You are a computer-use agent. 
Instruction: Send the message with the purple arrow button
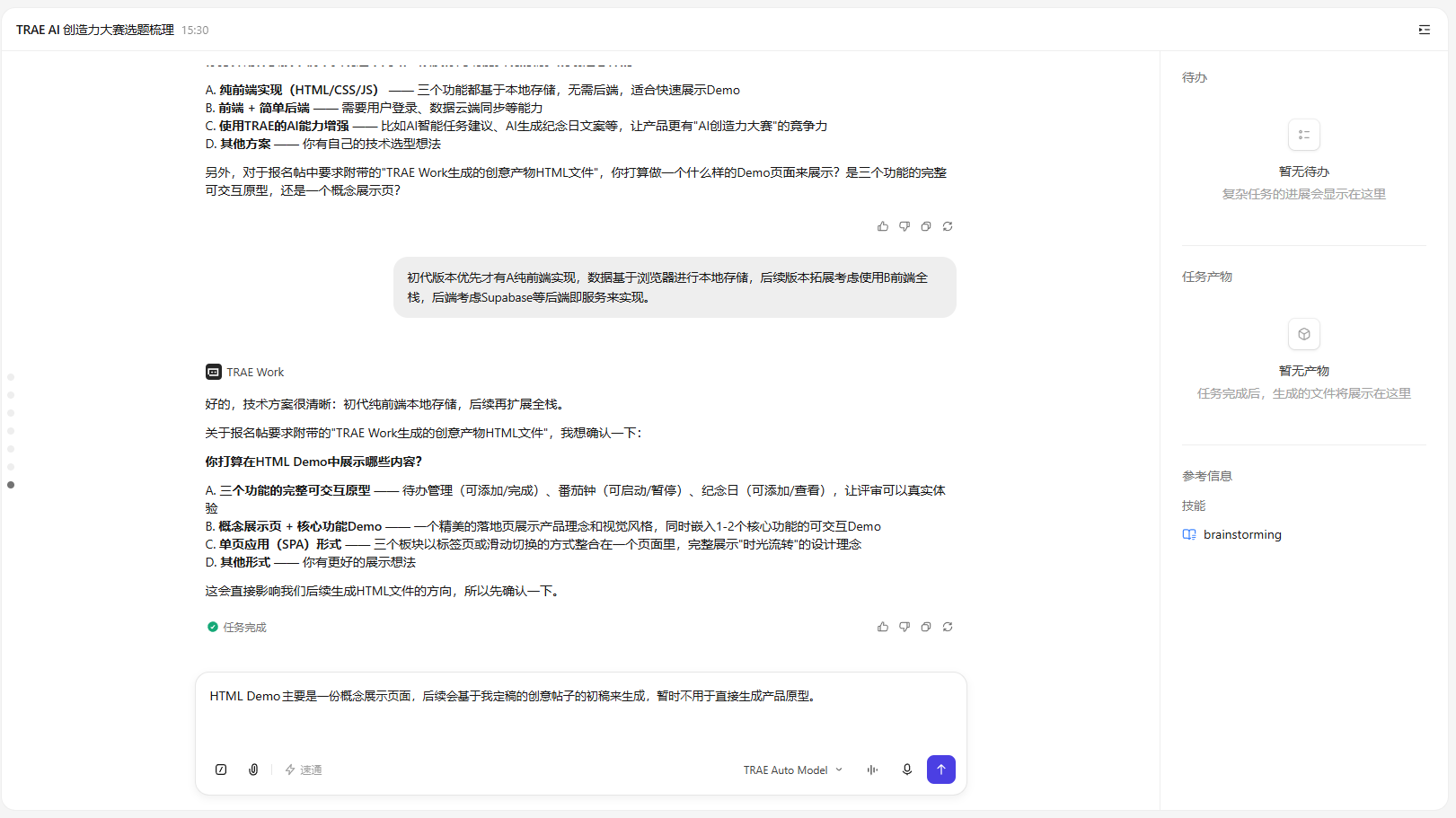pyautogui.click(x=941, y=769)
